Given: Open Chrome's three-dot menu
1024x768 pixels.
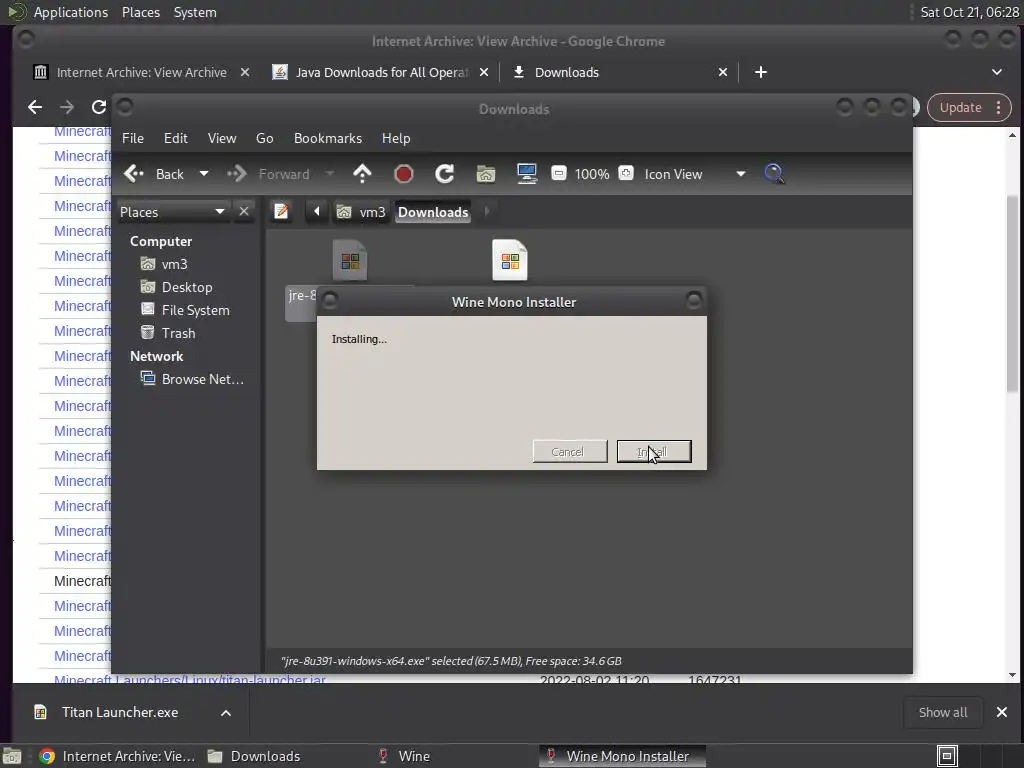Looking at the screenshot, I should click(999, 108).
